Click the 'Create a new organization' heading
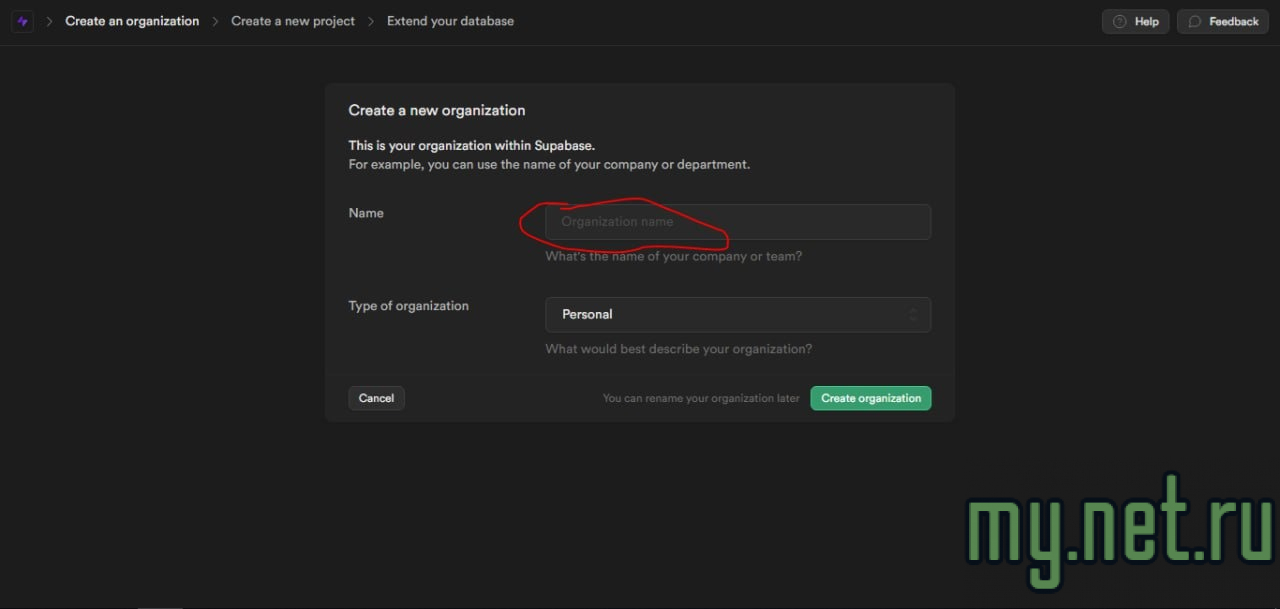This screenshot has width=1280, height=609. [436, 111]
